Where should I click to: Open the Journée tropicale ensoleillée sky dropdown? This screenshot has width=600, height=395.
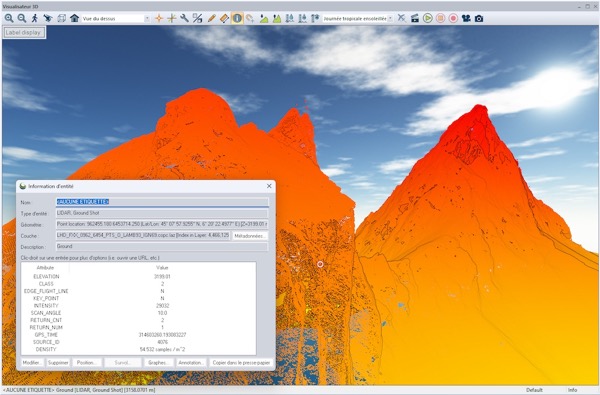(x=358, y=18)
